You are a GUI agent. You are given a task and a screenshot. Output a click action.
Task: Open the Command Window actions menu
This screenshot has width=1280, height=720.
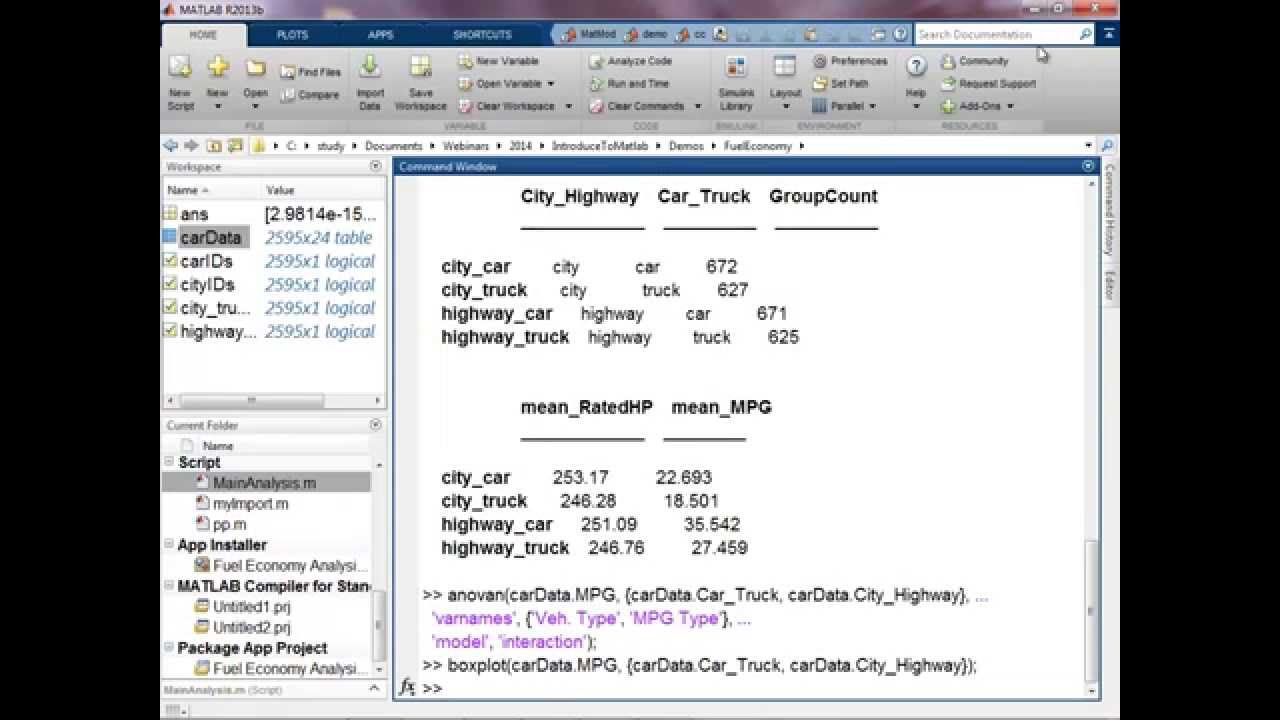1089,167
